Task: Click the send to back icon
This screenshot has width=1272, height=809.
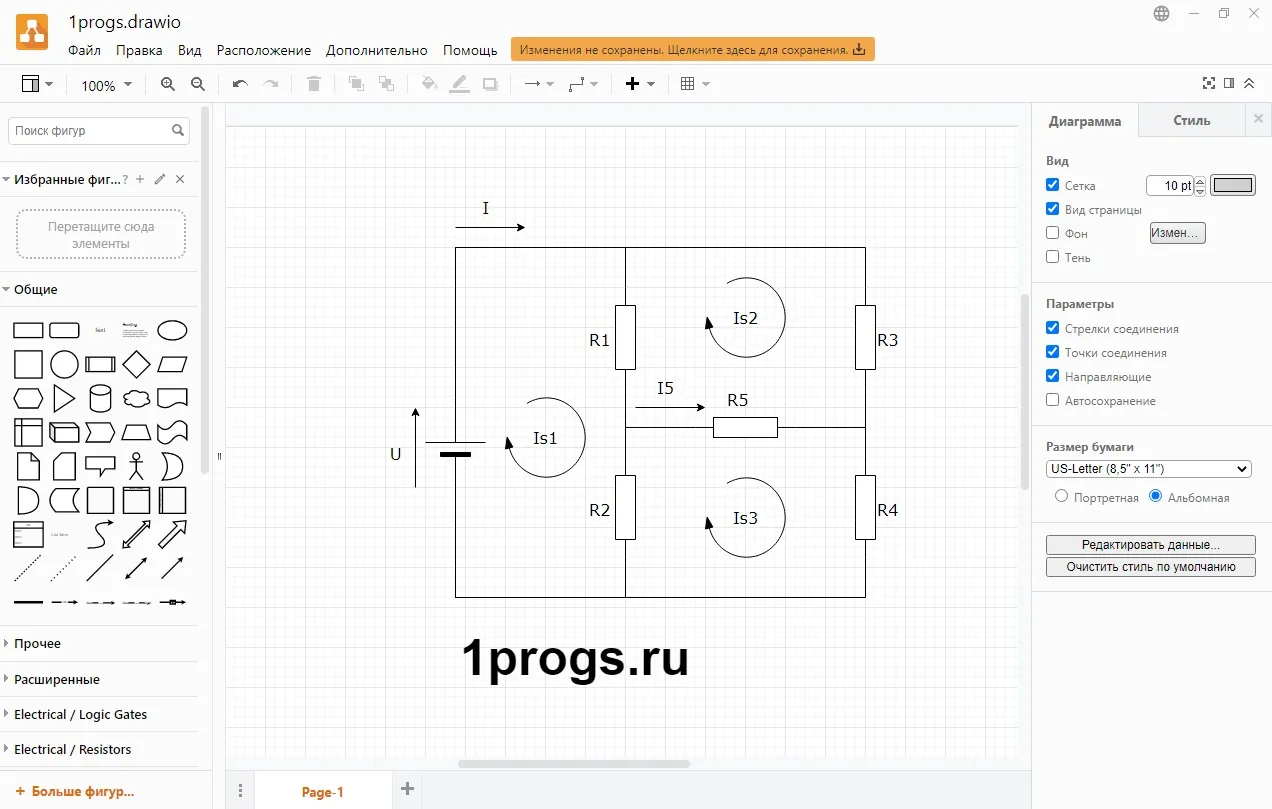Action: point(386,85)
